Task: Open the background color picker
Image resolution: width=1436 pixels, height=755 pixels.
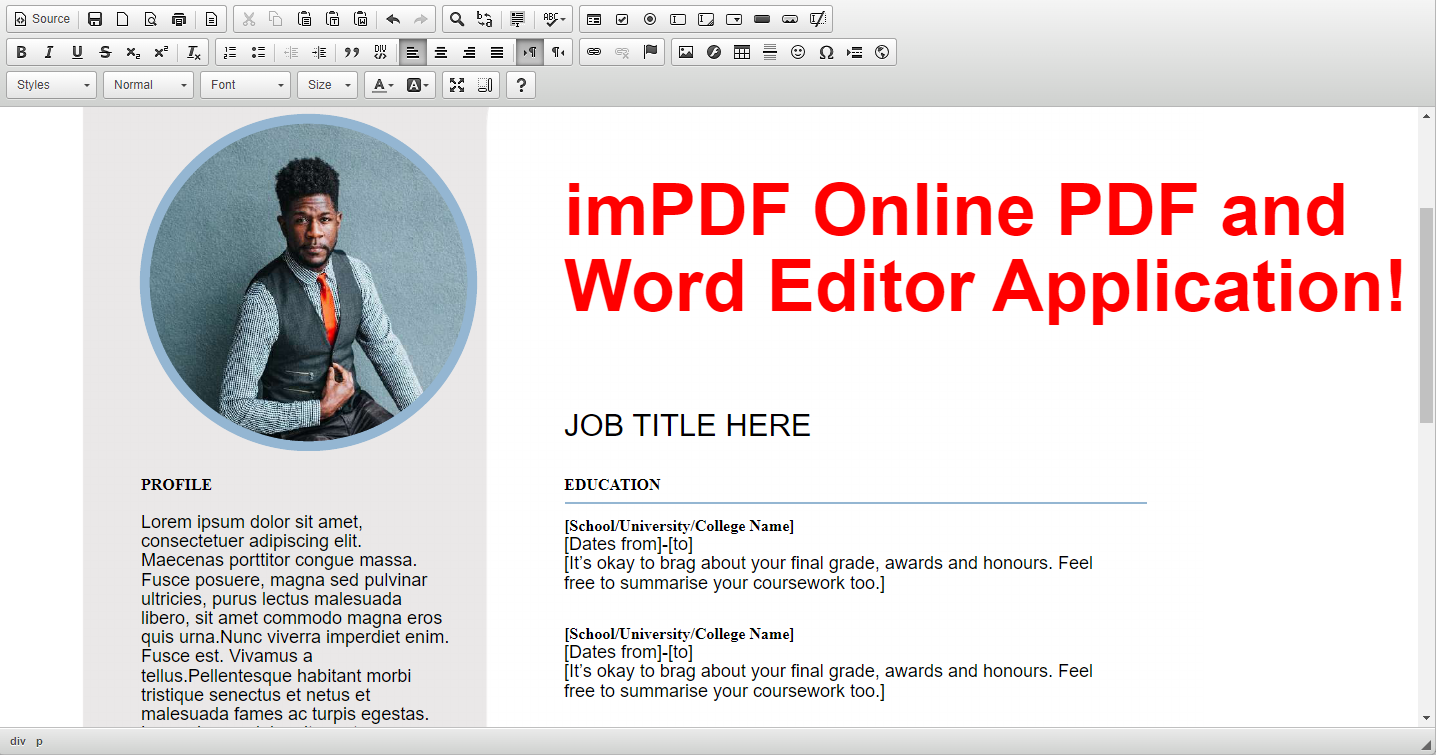Action: [418, 85]
